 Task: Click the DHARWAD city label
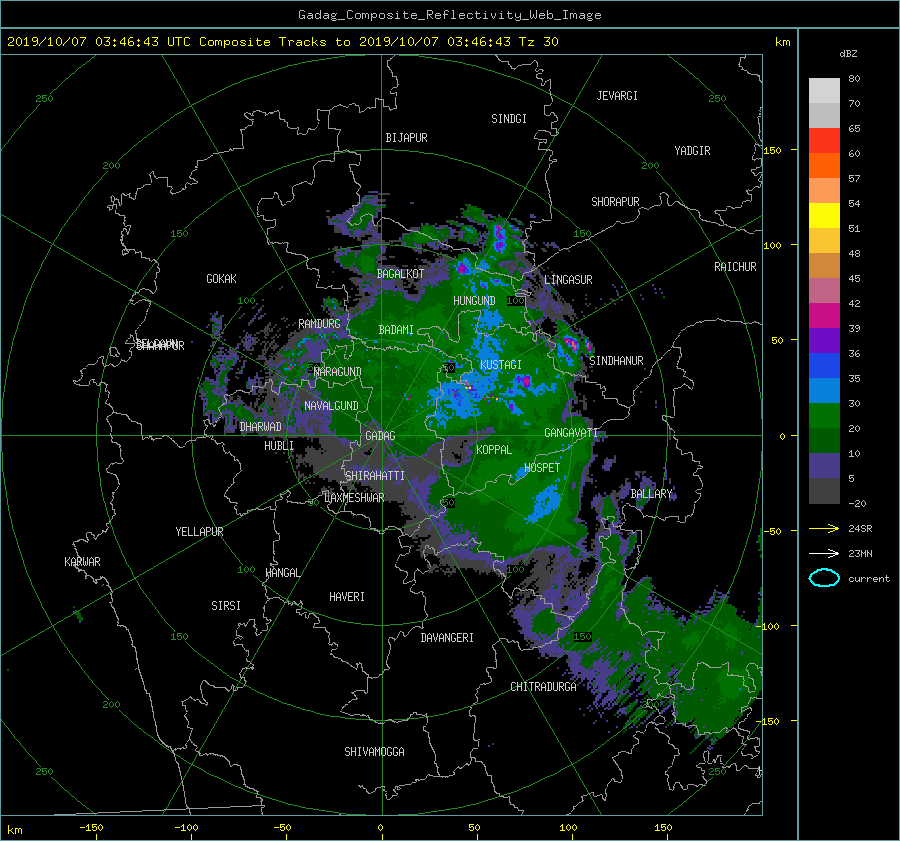[x=261, y=427]
